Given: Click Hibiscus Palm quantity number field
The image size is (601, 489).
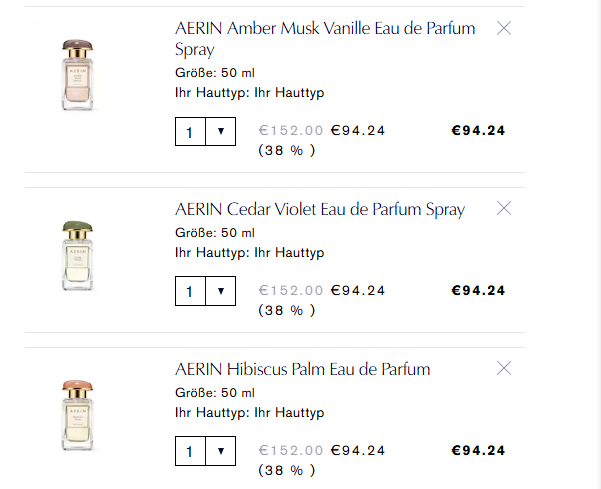Looking at the screenshot, I should 190,451.
